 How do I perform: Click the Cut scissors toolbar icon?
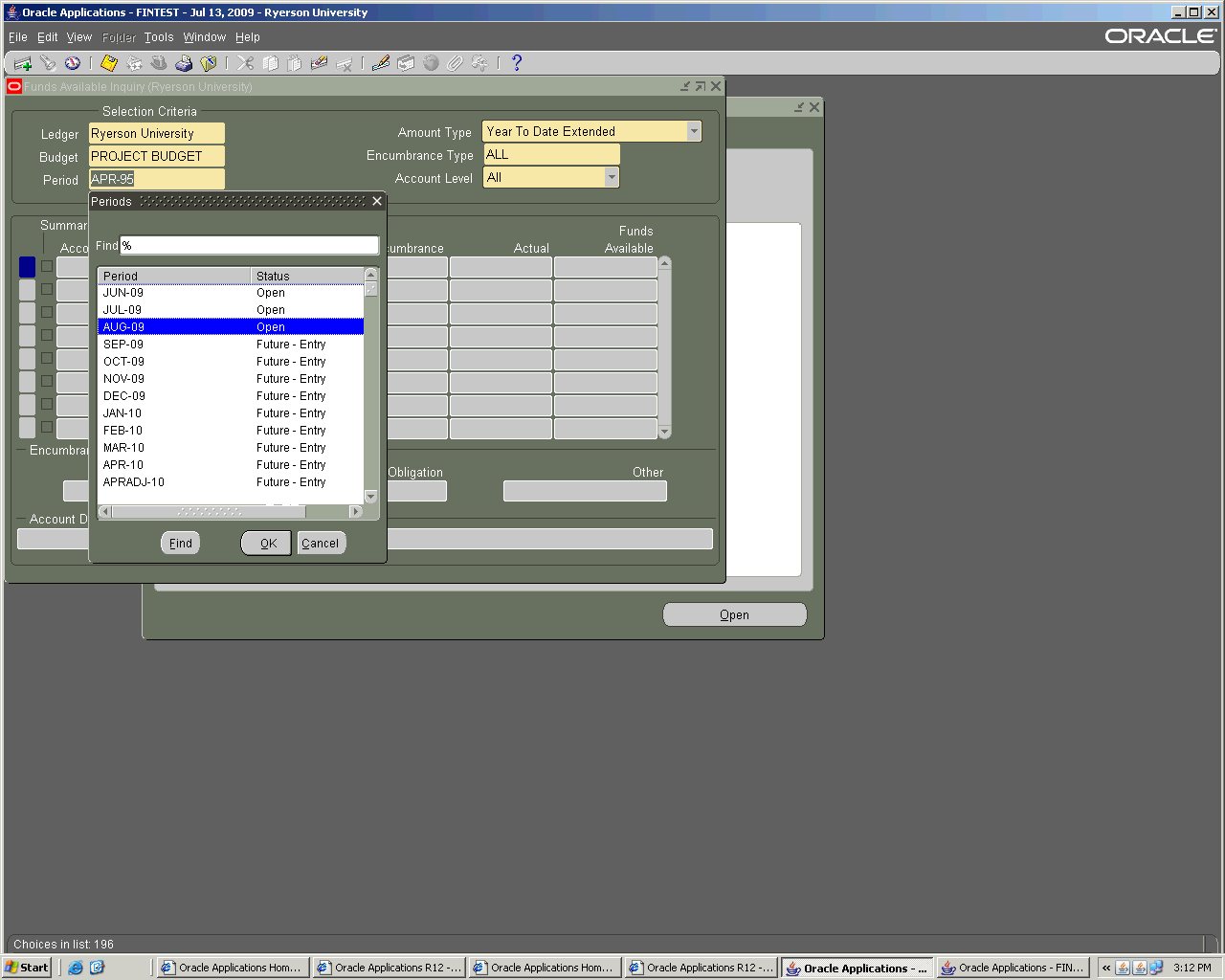[x=246, y=63]
